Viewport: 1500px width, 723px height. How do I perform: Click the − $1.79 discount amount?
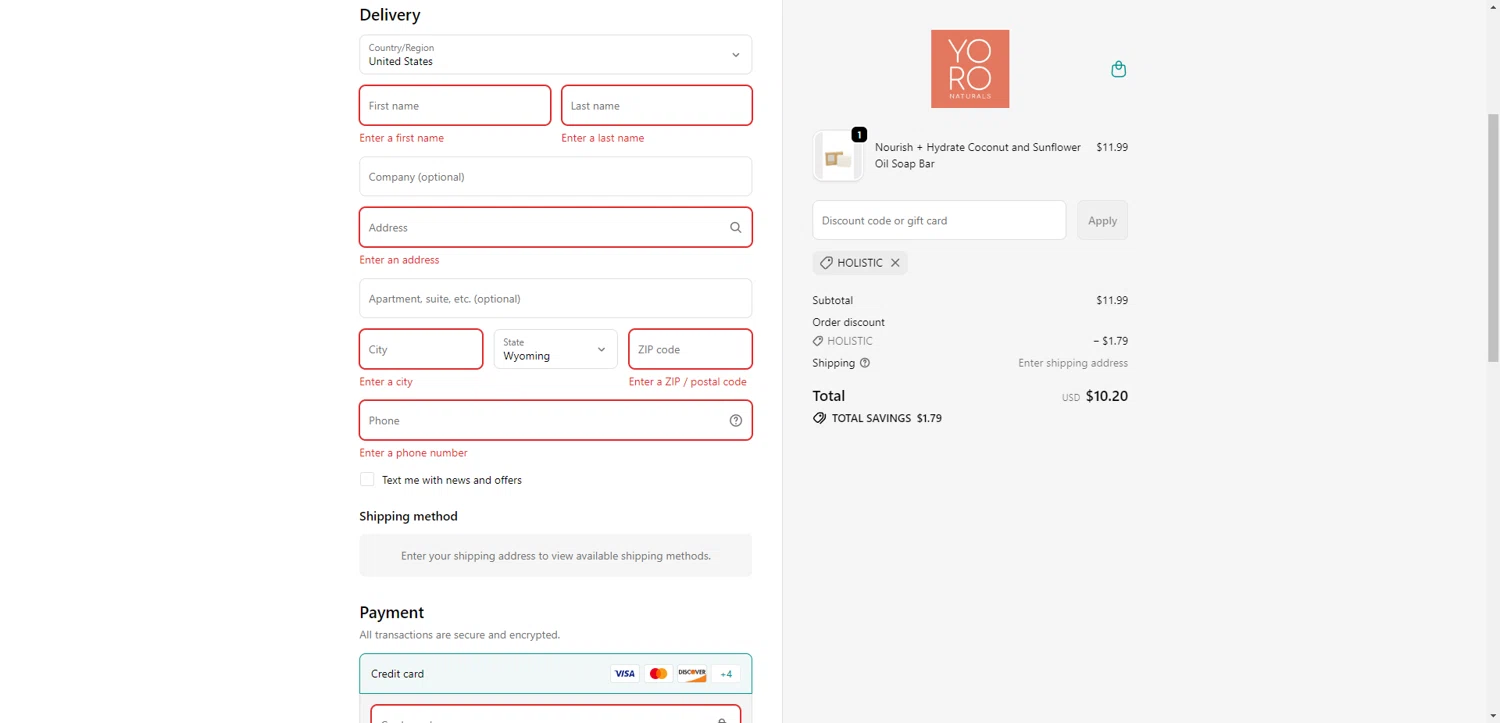tap(1110, 341)
